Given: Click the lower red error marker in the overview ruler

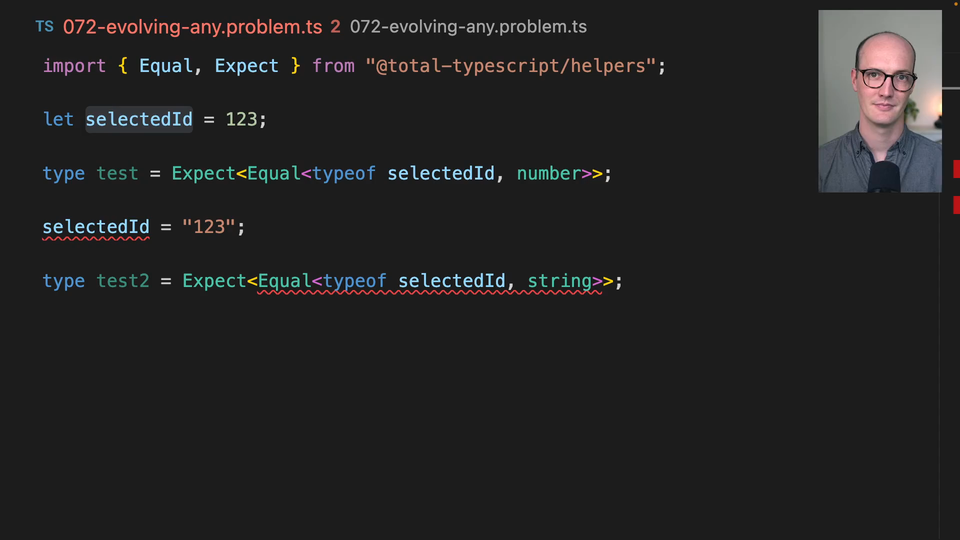Looking at the screenshot, I should coord(956,205).
